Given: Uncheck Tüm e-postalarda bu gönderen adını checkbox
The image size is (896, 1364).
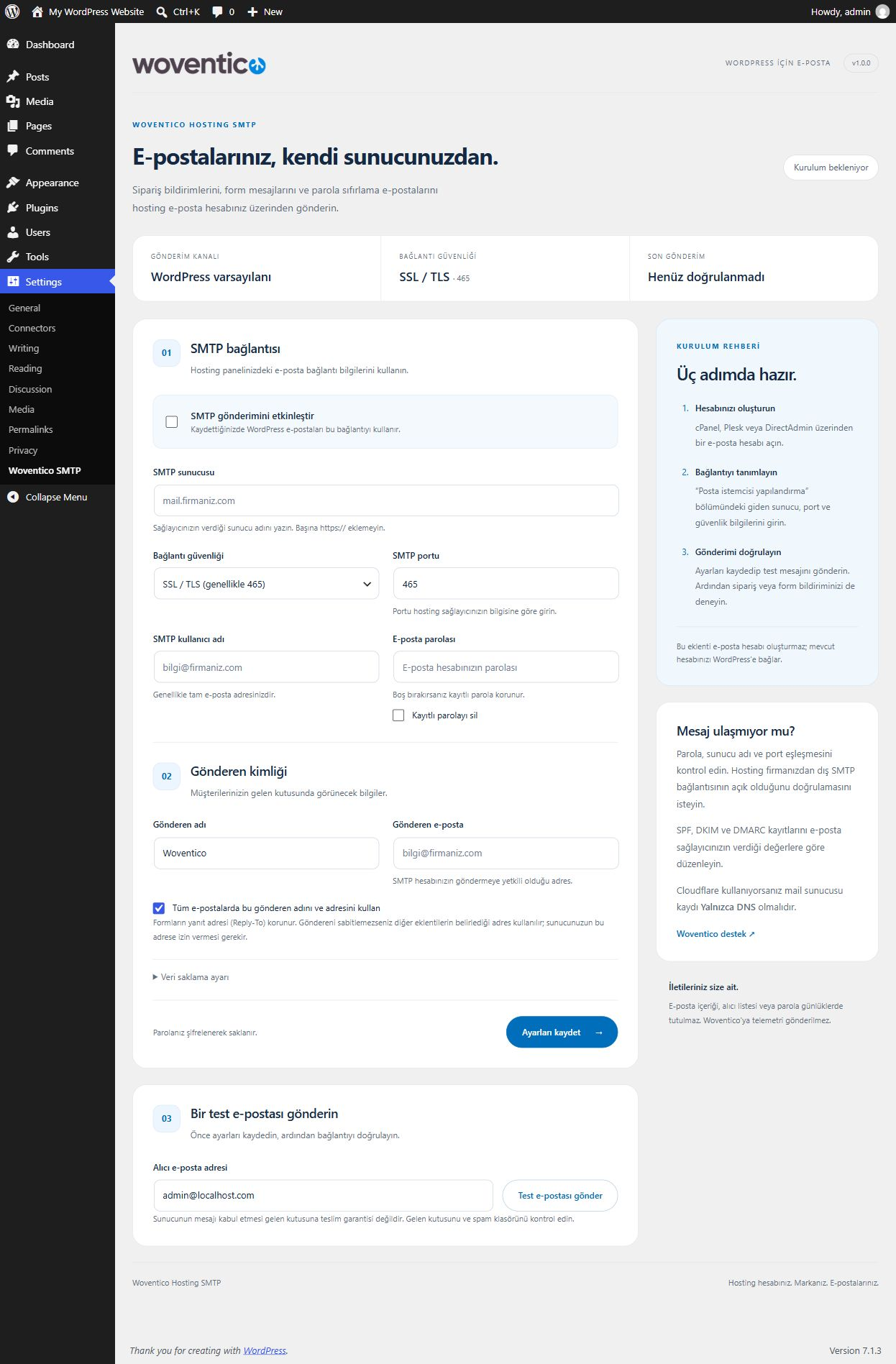Looking at the screenshot, I should (x=159, y=908).
